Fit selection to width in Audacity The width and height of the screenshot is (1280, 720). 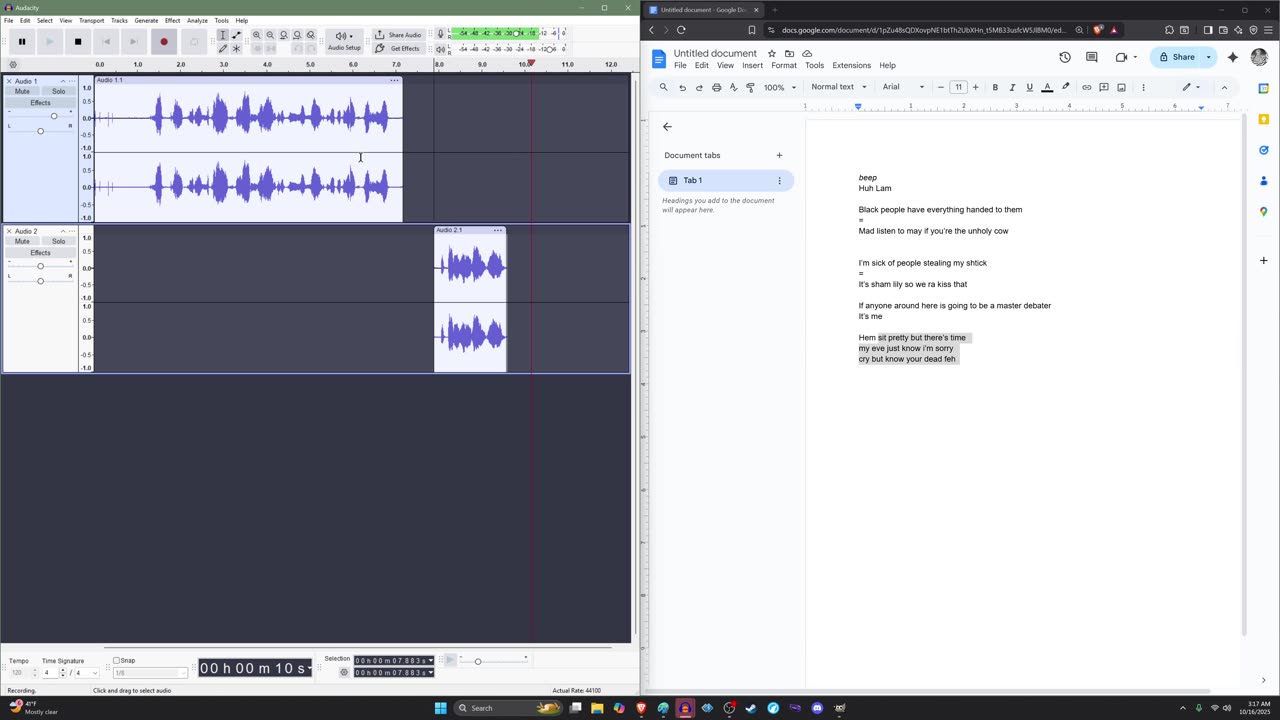pyautogui.click(x=284, y=36)
